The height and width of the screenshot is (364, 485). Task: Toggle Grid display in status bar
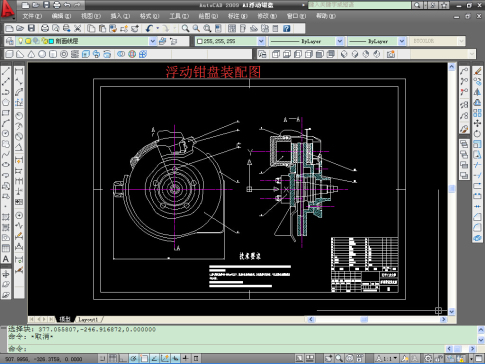tap(113, 359)
